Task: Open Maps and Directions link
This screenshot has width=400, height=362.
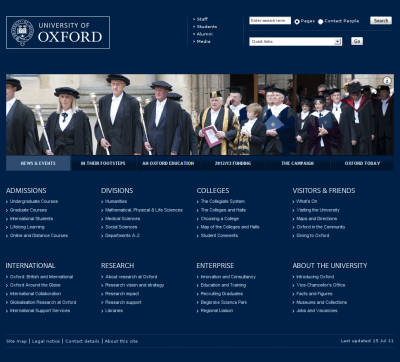Action: 317,219
